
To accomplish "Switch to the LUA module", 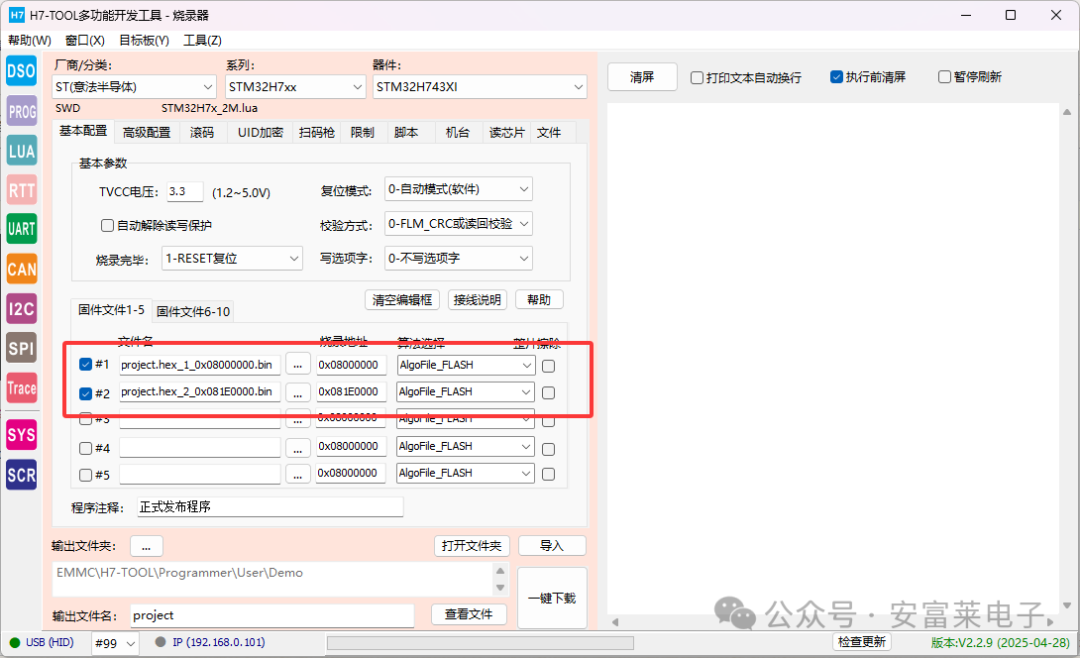I will pyautogui.click(x=21, y=150).
